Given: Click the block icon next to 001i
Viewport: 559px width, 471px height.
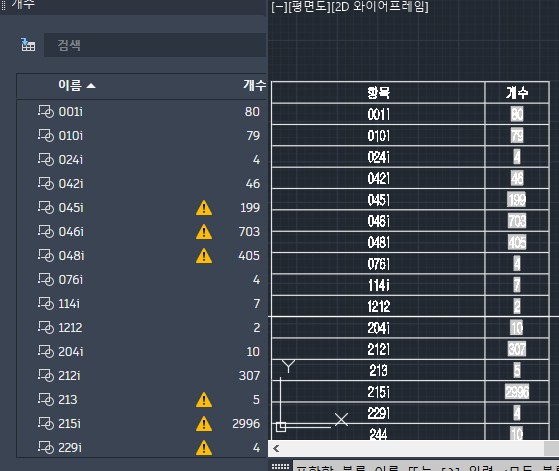Looking at the screenshot, I should click(x=46, y=112).
